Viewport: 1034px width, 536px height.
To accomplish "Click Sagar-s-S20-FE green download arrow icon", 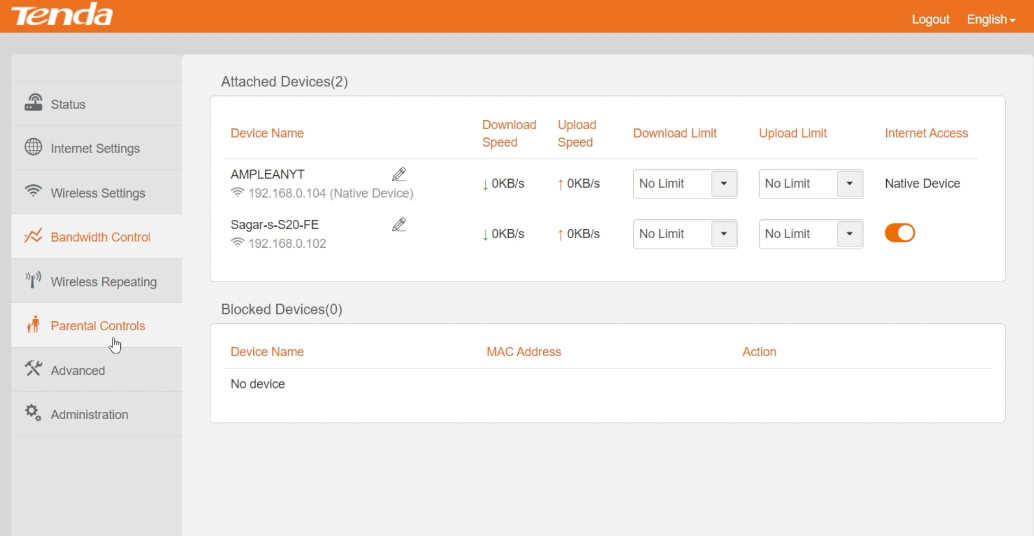I will click(x=485, y=235).
